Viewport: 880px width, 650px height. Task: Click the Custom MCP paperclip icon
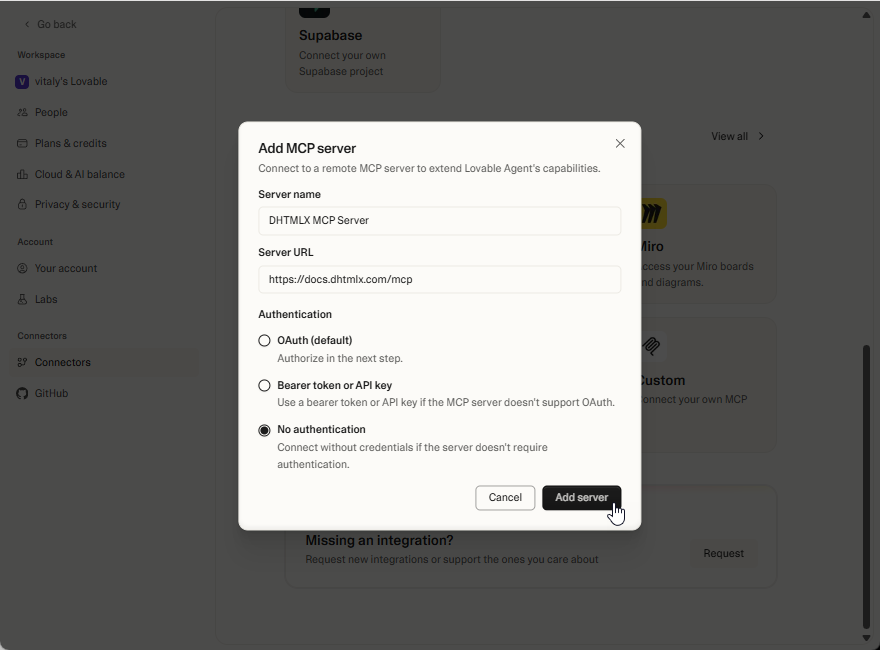point(651,346)
